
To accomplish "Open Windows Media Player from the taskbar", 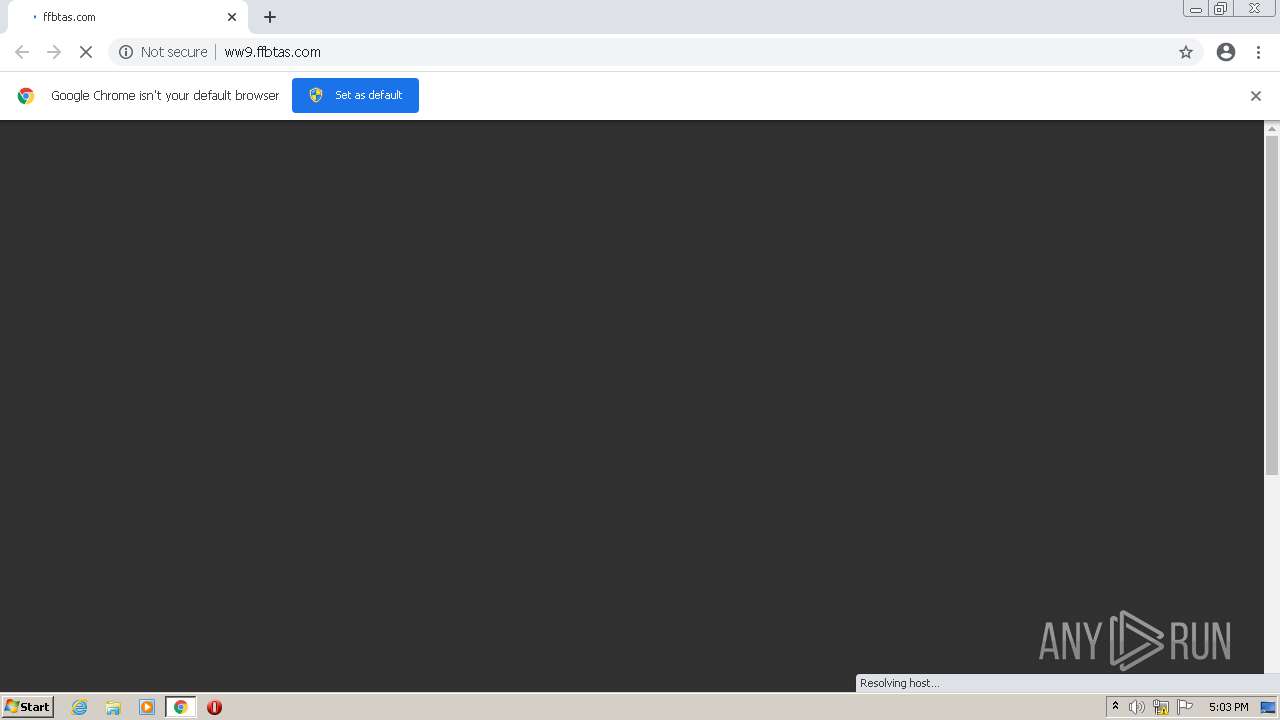I will click(x=147, y=707).
